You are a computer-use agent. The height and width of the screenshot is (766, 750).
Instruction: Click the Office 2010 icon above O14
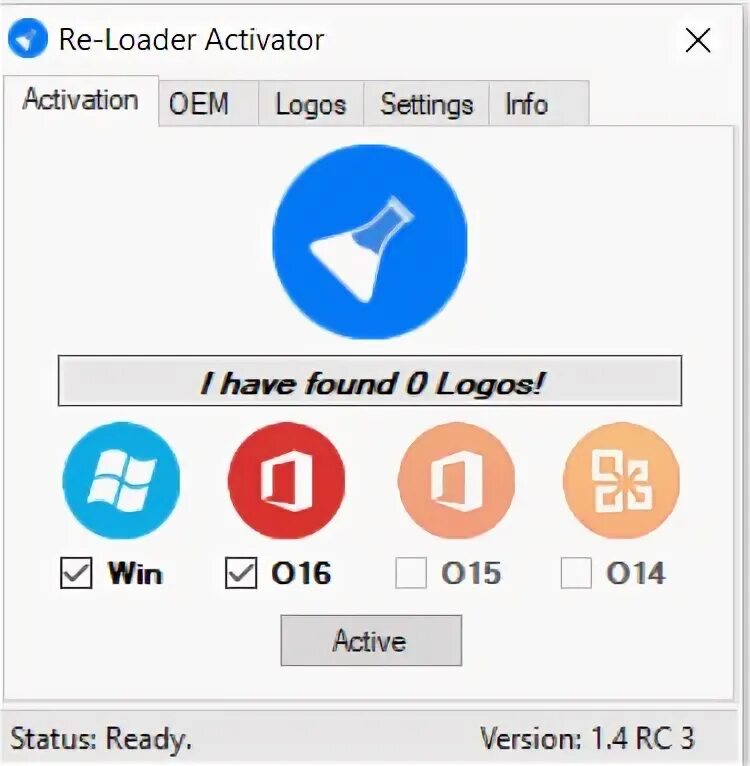click(x=621, y=481)
